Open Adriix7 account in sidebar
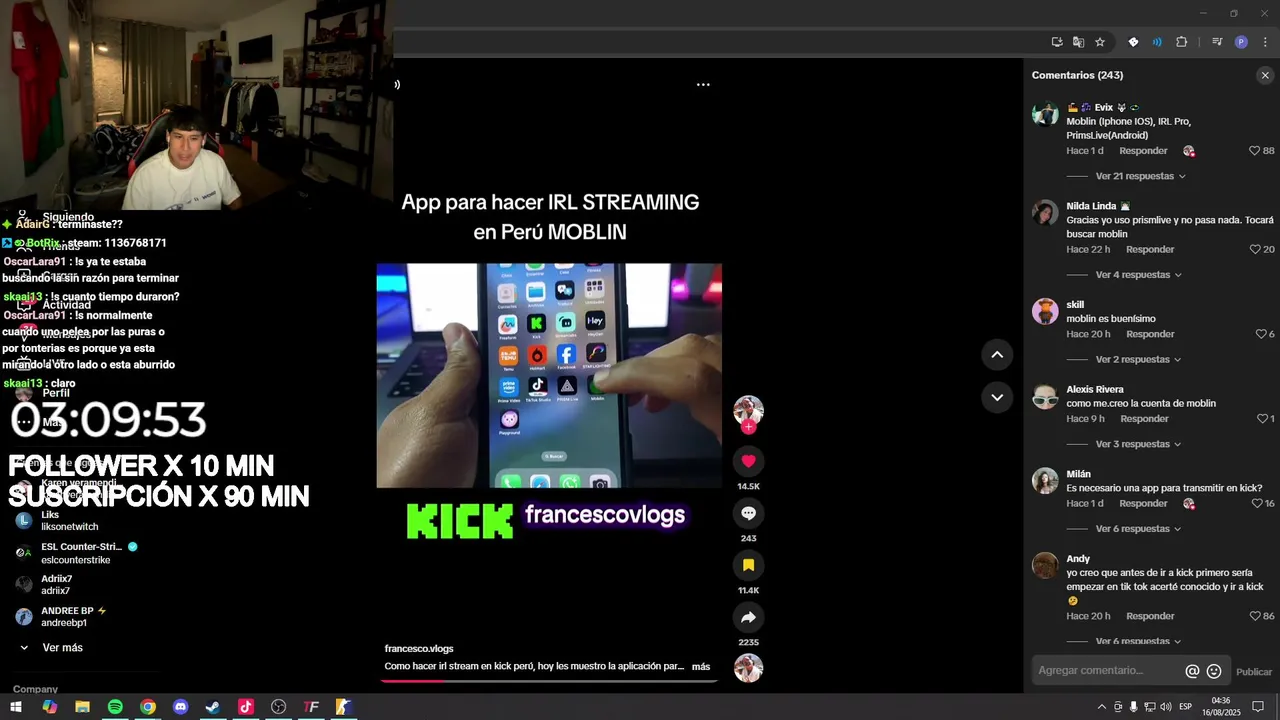 coord(57,585)
